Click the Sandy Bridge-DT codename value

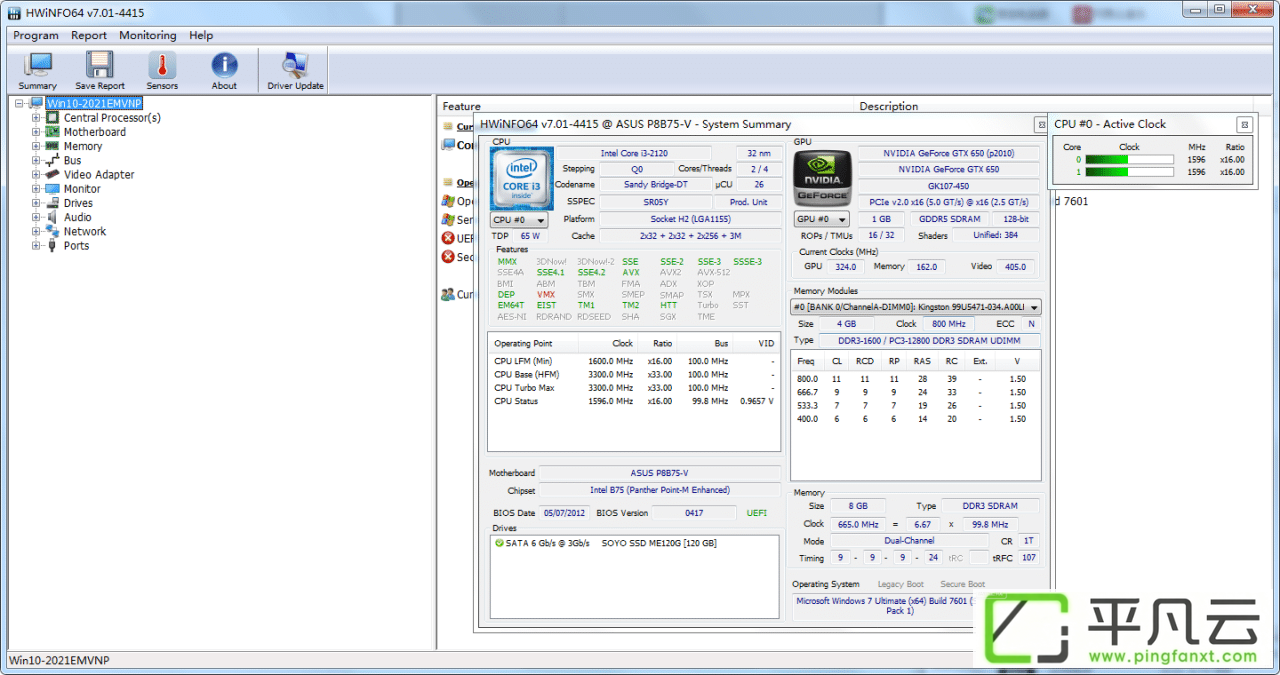pyautogui.click(x=656, y=185)
